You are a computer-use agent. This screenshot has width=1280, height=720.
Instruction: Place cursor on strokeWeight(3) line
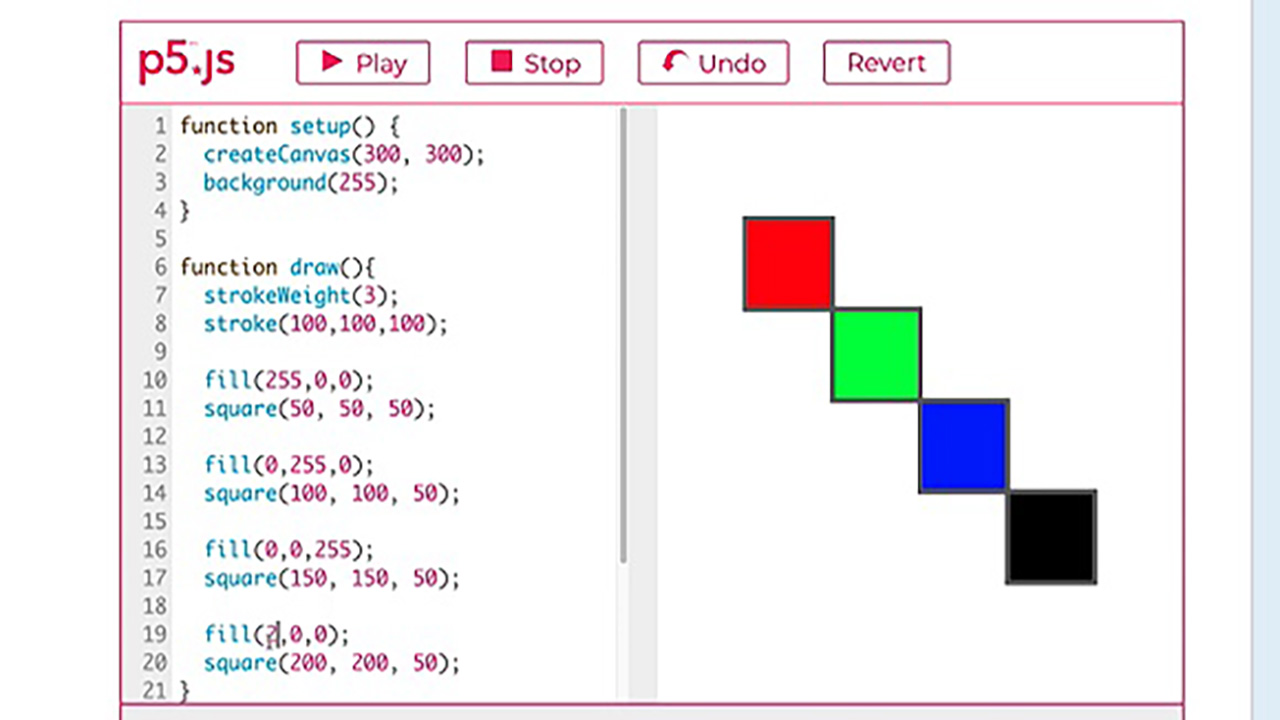(300, 296)
